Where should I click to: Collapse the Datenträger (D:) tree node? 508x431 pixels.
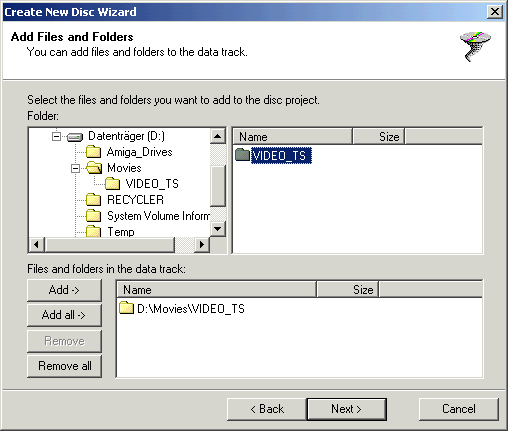click(x=57, y=136)
